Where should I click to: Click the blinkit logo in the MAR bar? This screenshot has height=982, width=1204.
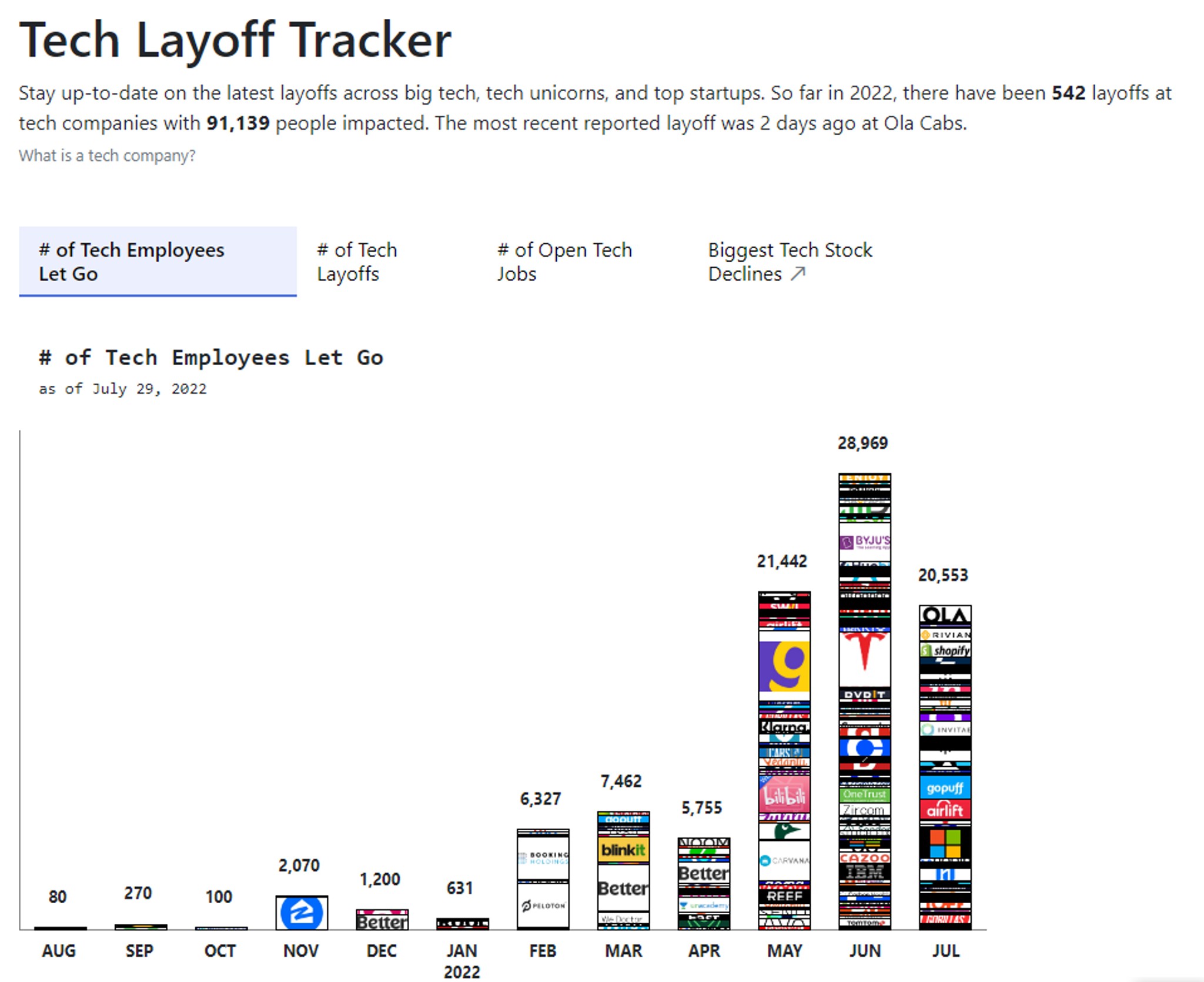tap(624, 850)
